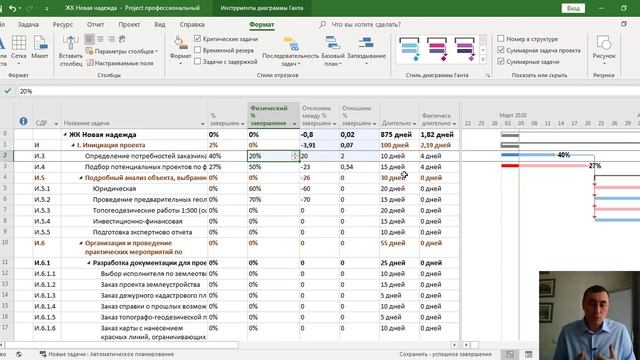The height and width of the screenshot is (360, 640).
Task: Open the Проект ribbon tab
Action: pyautogui.click(x=129, y=24)
